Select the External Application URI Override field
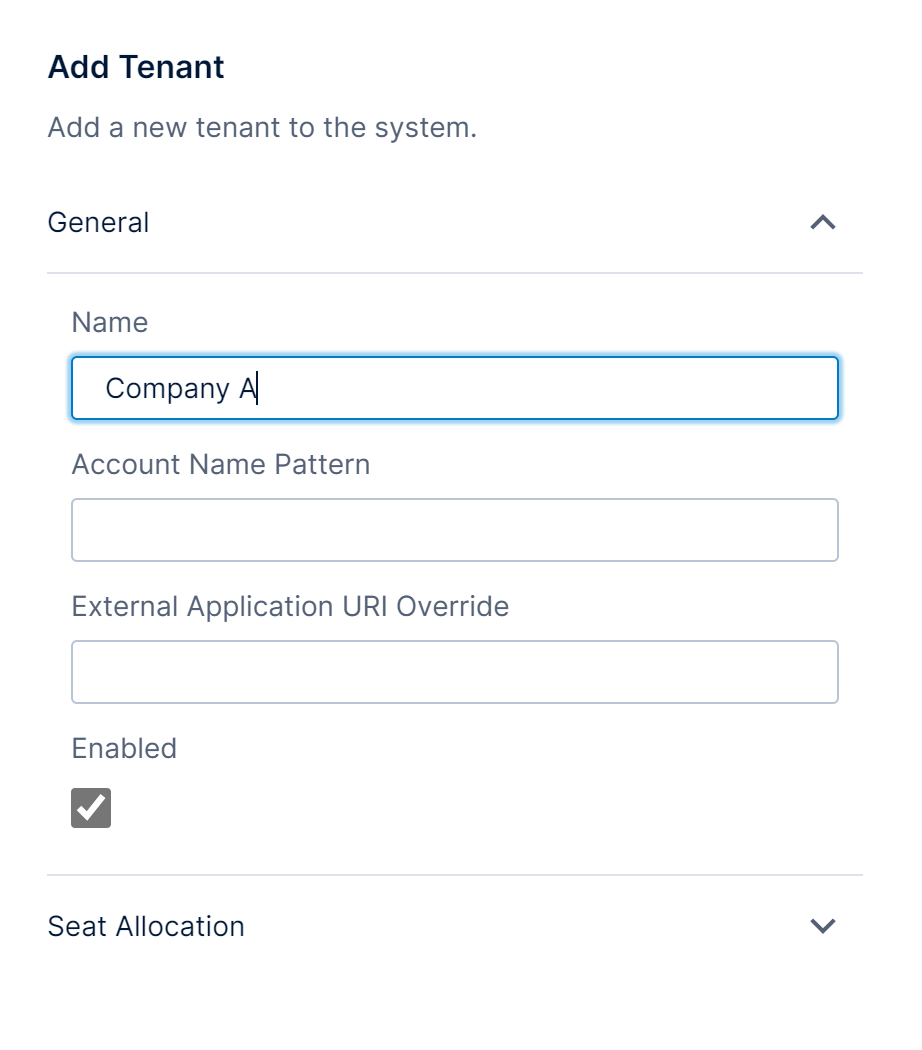Image resolution: width=922 pixels, height=1050 pixels. tap(454, 672)
